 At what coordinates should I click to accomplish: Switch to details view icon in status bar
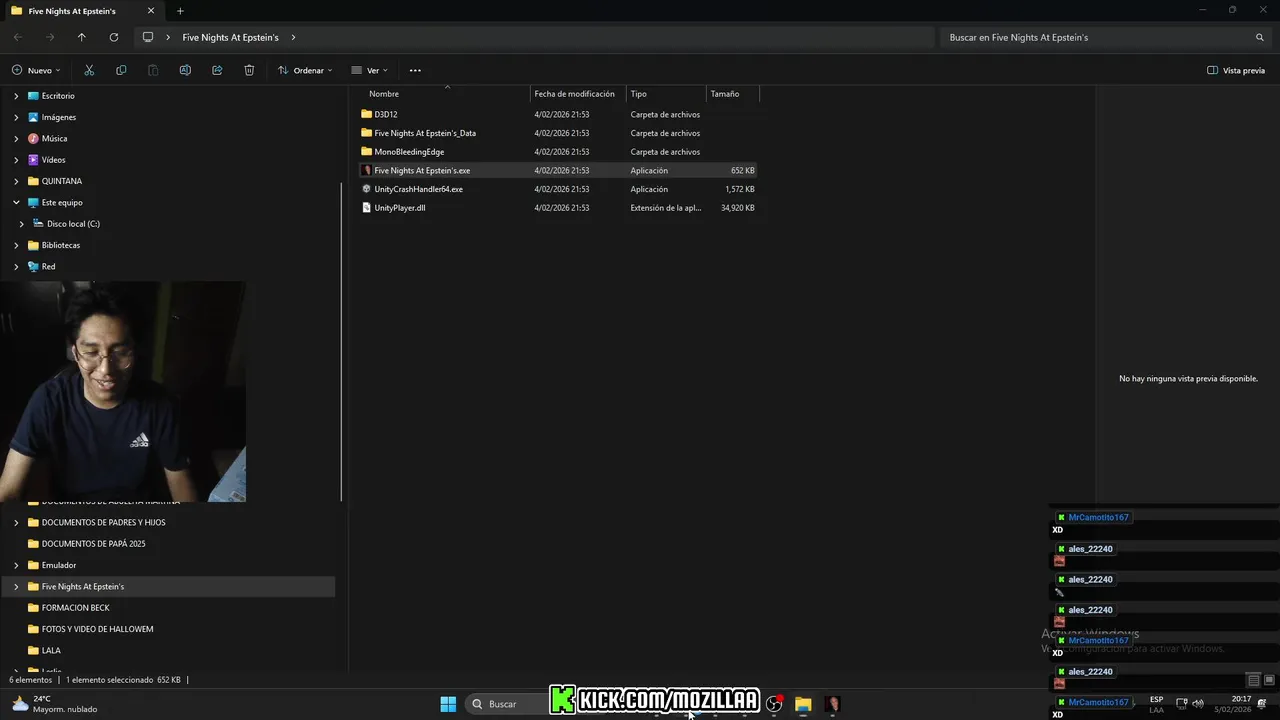click(1253, 680)
